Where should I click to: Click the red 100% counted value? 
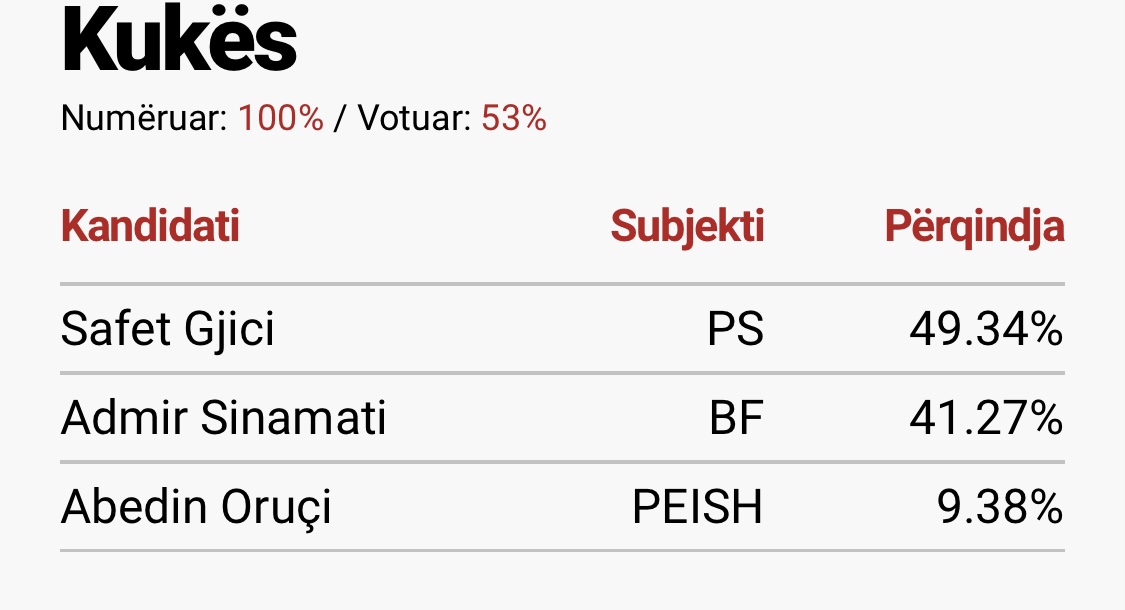click(x=280, y=119)
